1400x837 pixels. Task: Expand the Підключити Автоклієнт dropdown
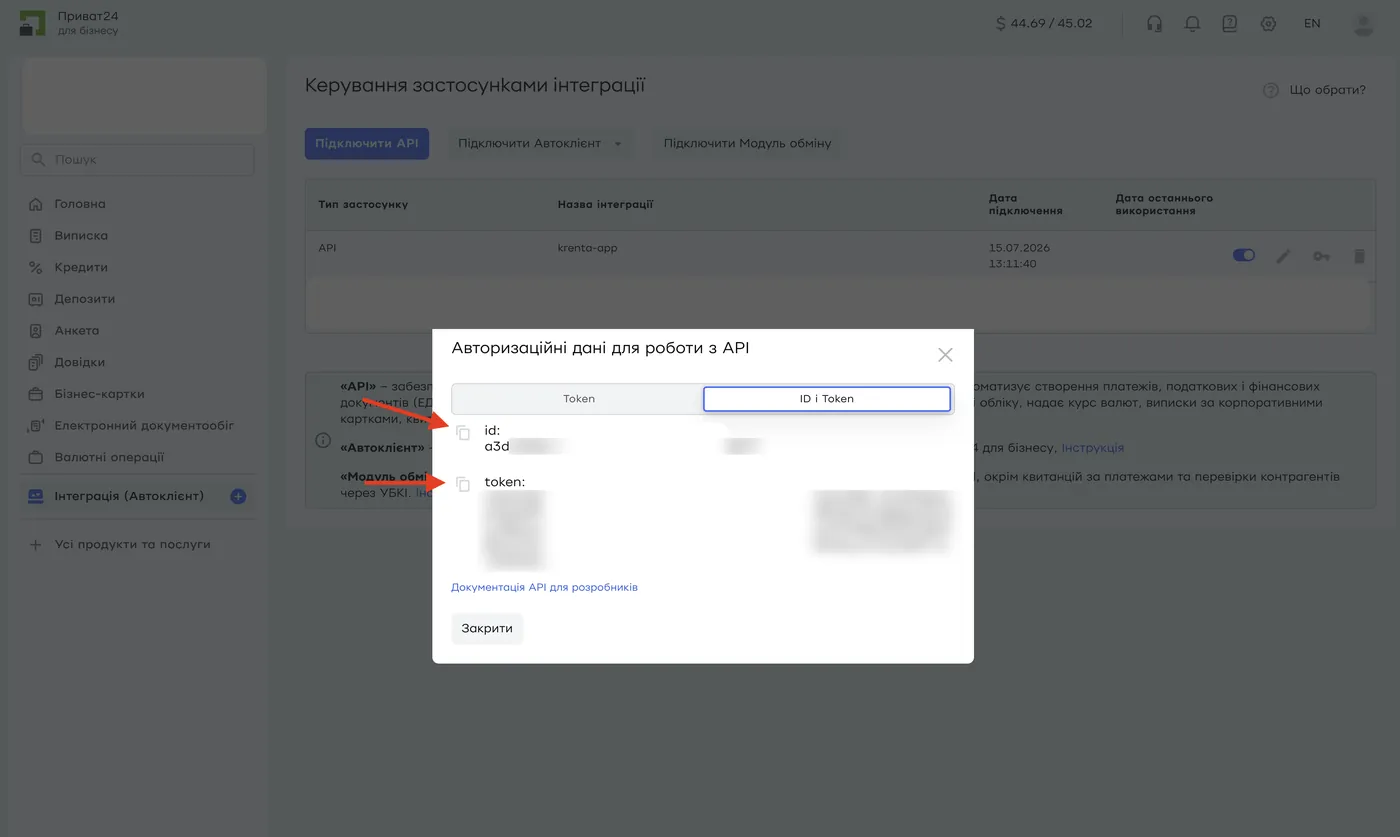point(539,143)
